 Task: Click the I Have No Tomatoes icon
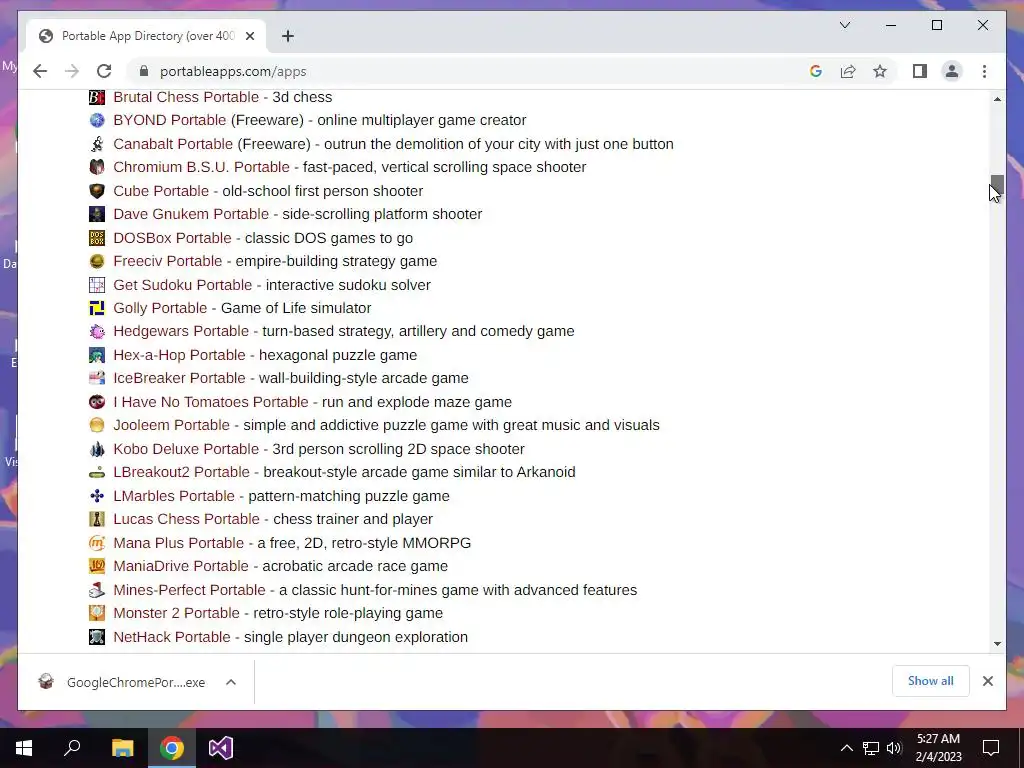click(97, 402)
